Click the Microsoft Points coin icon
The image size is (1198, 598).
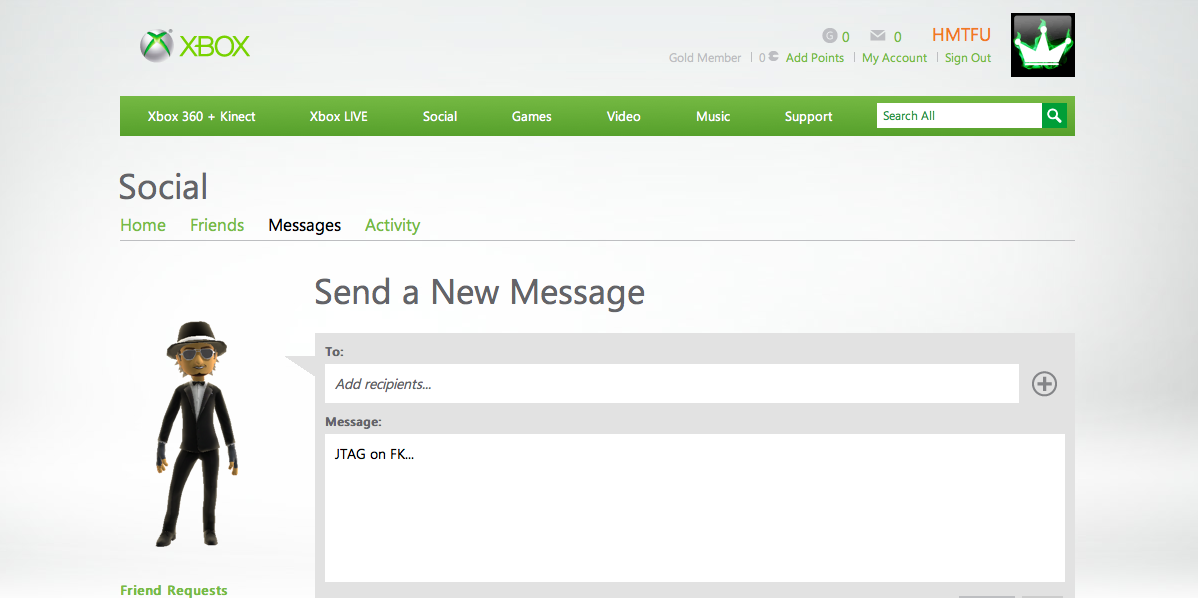773,57
